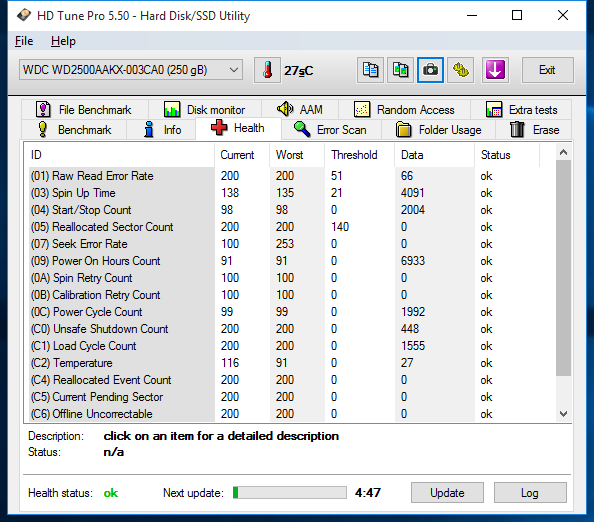Copy text info to clipboard icon
This screenshot has height=522, width=594.
(x=370, y=70)
